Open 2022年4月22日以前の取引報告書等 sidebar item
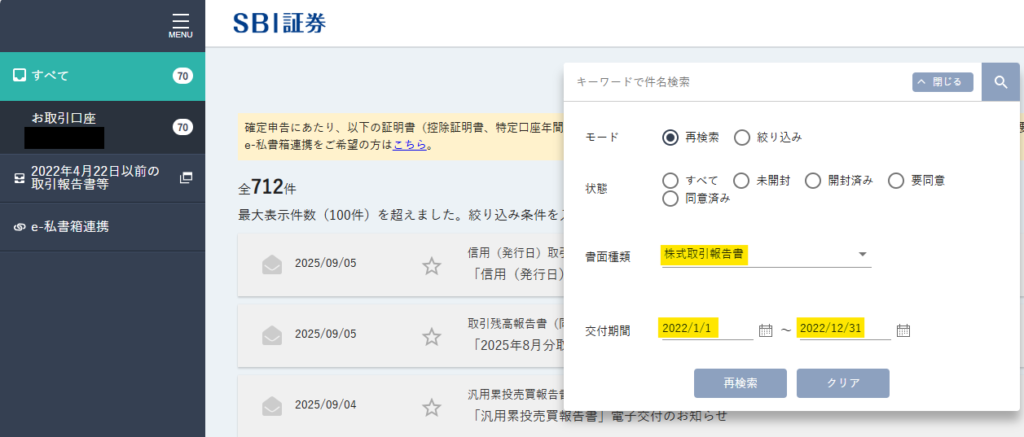Screen dimensions: 1024x437 click(x=103, y=178)
